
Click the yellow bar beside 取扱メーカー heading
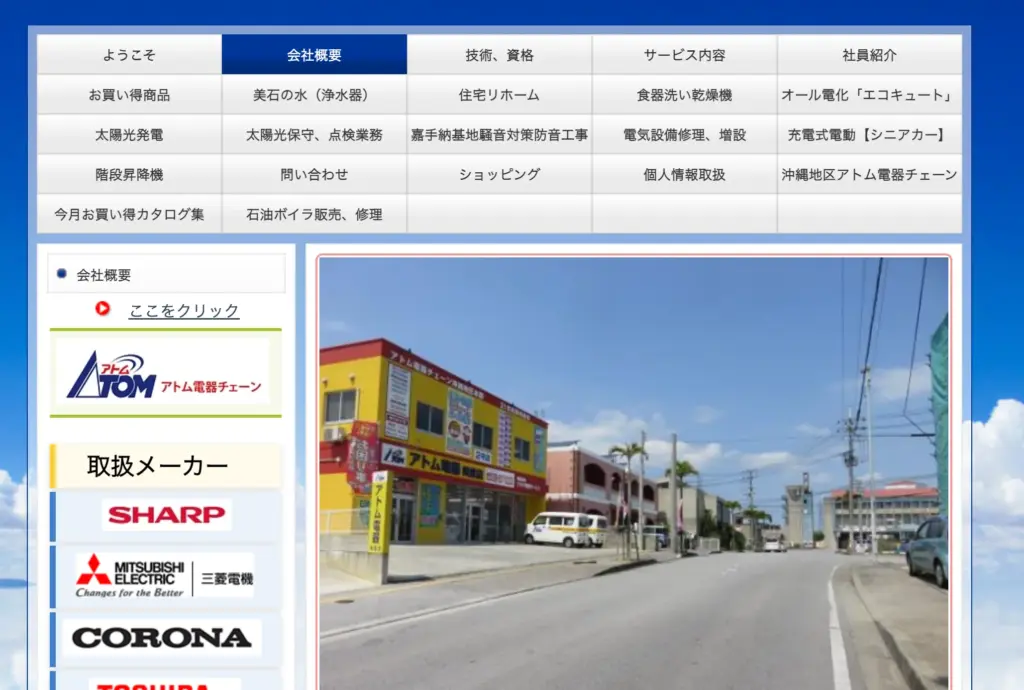[55, 465]
